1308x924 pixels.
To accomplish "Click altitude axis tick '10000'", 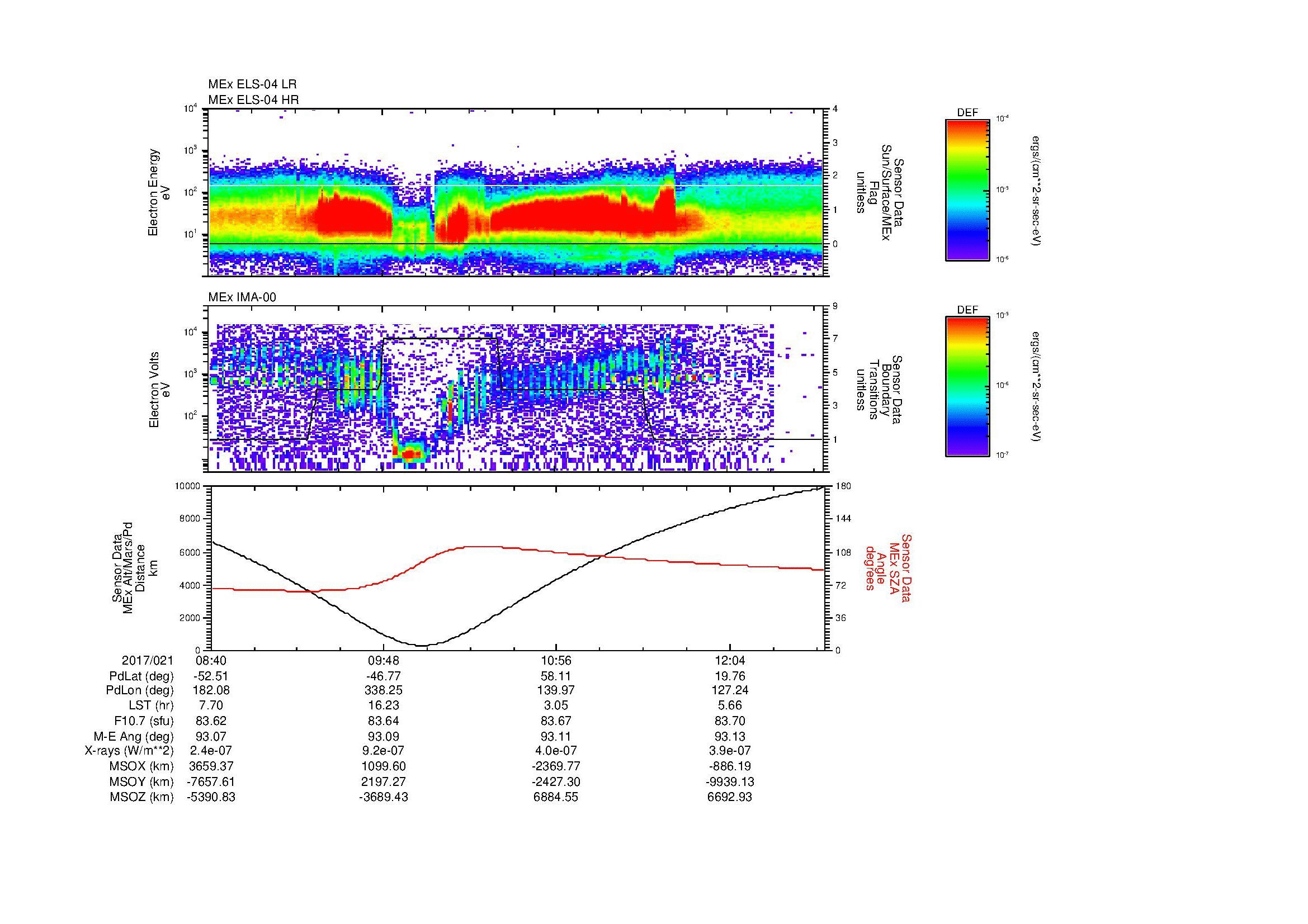I will (x=187, y=486).
